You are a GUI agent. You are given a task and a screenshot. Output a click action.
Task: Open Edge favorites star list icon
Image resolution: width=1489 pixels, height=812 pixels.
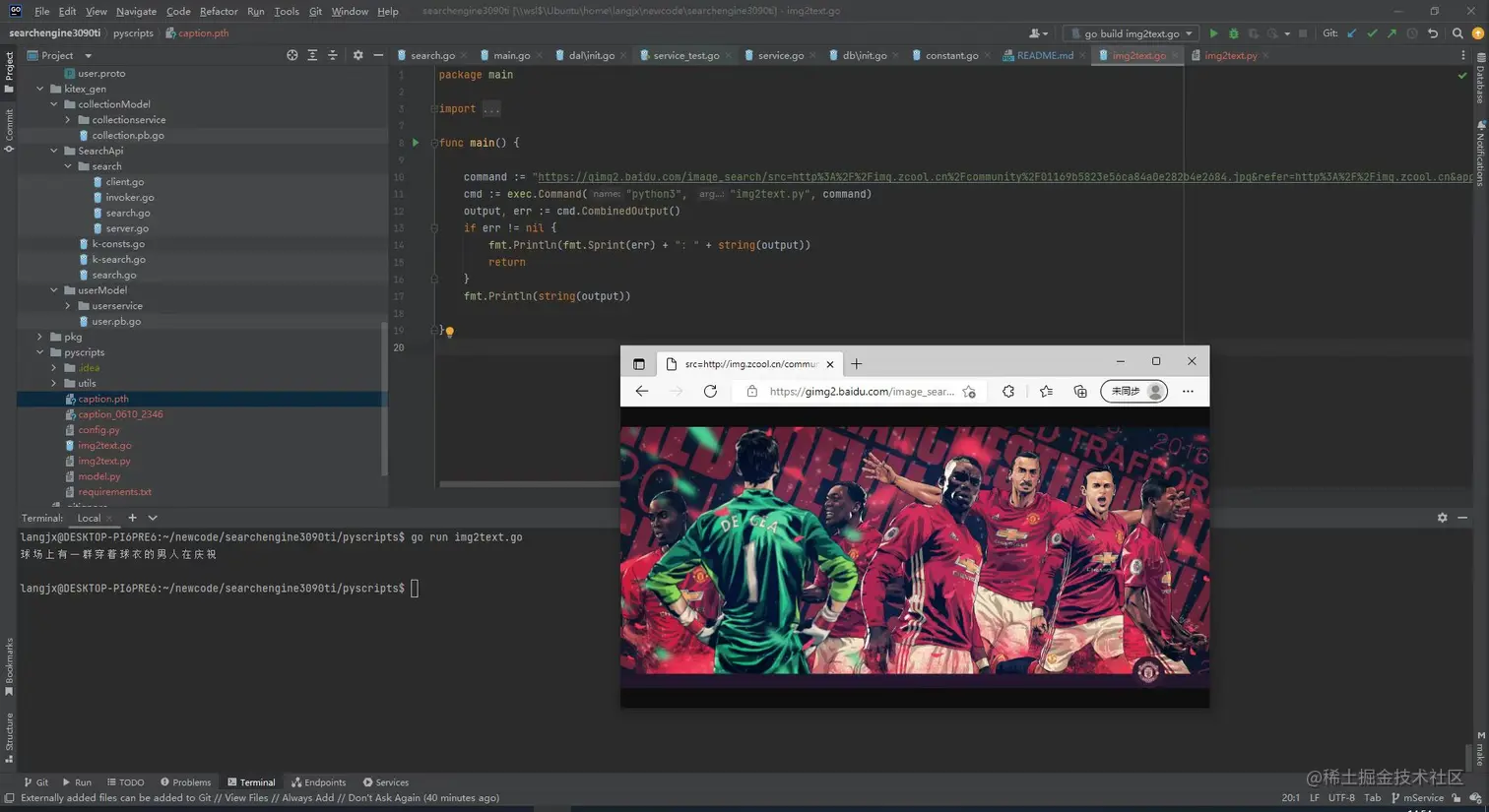(1046, 392)
